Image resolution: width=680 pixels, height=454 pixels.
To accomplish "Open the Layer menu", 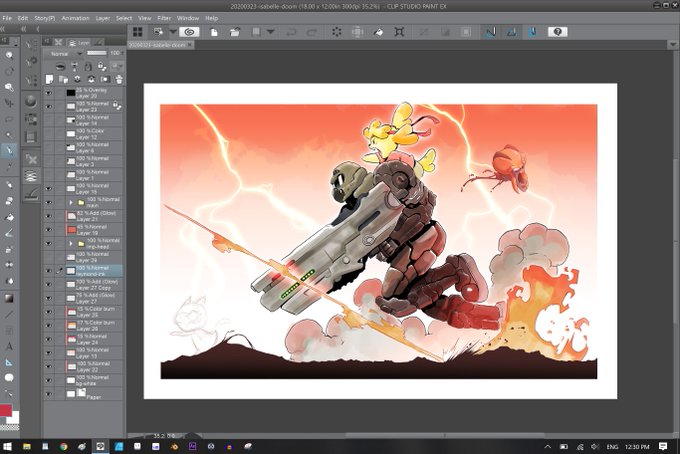I will [x=103, y=18].
